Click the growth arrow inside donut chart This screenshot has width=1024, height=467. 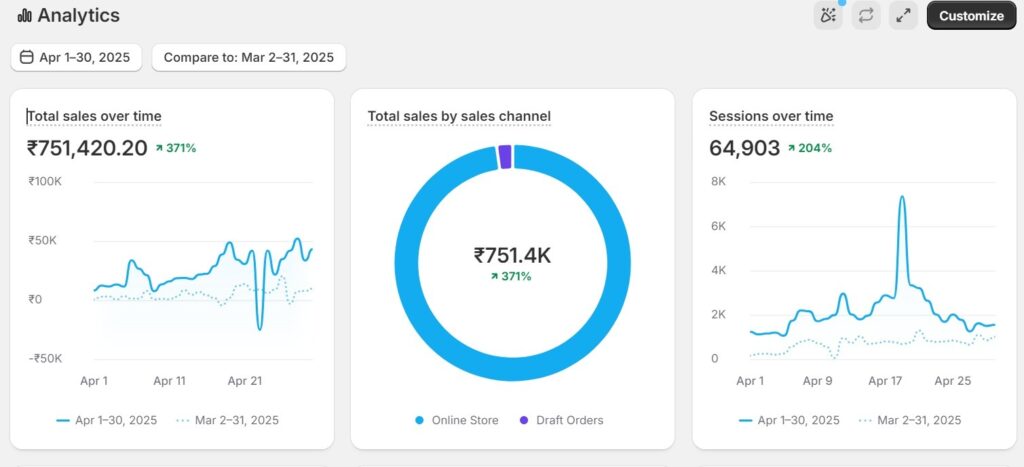[x=494, y=276]
